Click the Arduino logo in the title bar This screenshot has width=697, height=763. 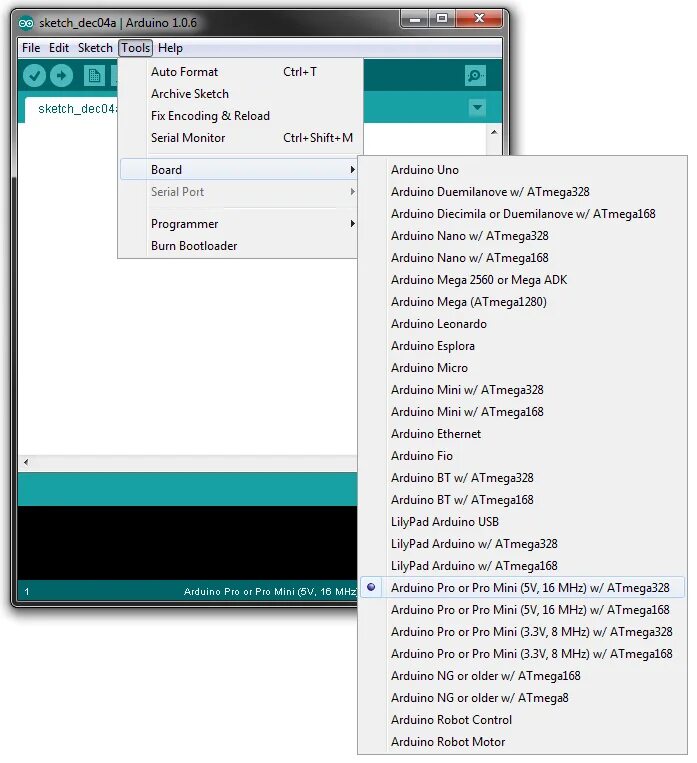[x=26, y=23]
